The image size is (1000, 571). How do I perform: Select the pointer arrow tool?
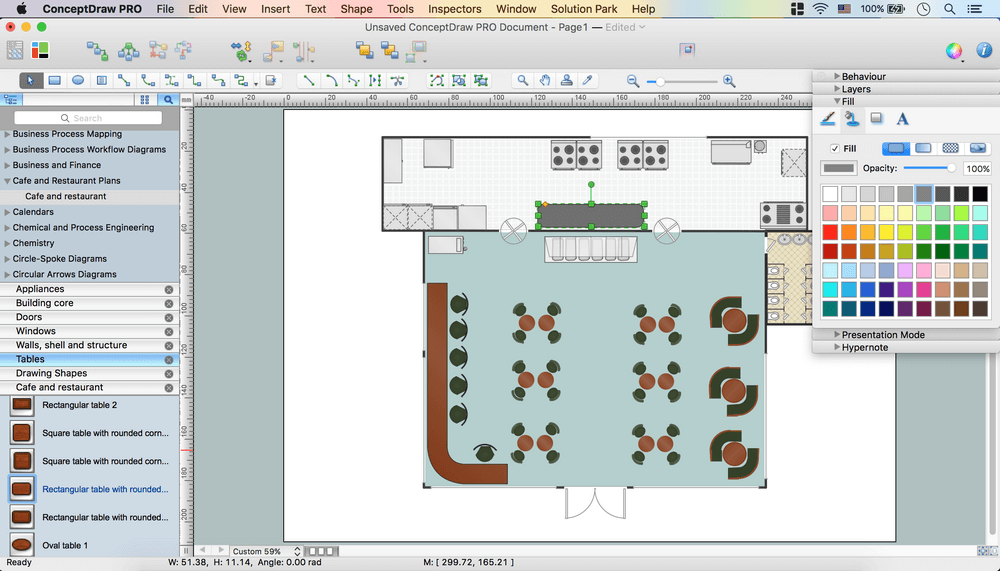30,80
